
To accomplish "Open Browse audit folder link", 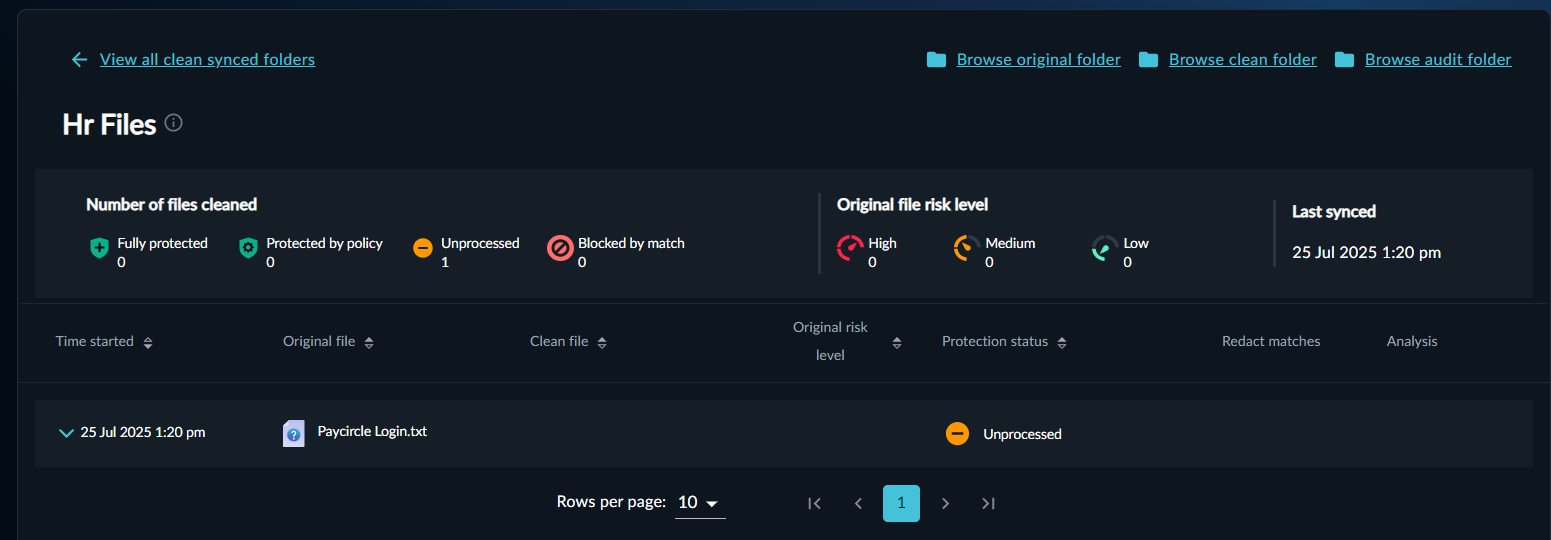I will (1437, 60).
